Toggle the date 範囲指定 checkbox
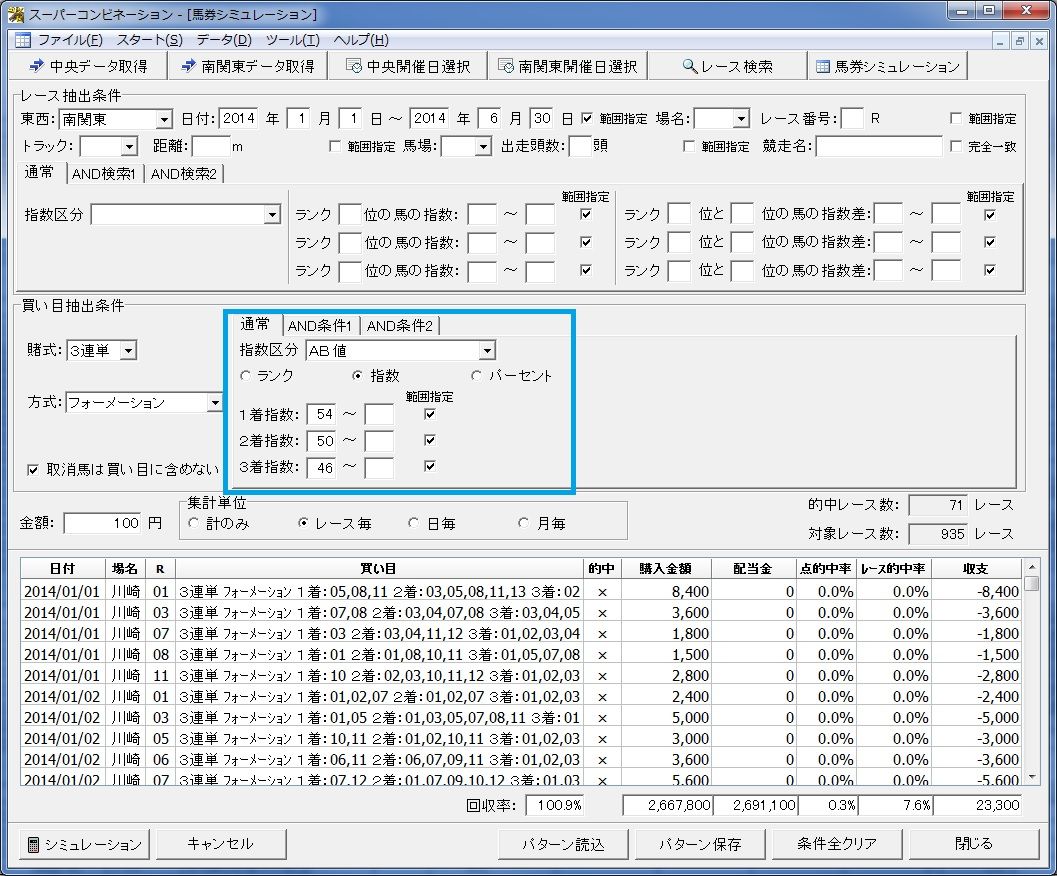The height and width of the screenshot is (876, 1057). click(x=586, y=119)
